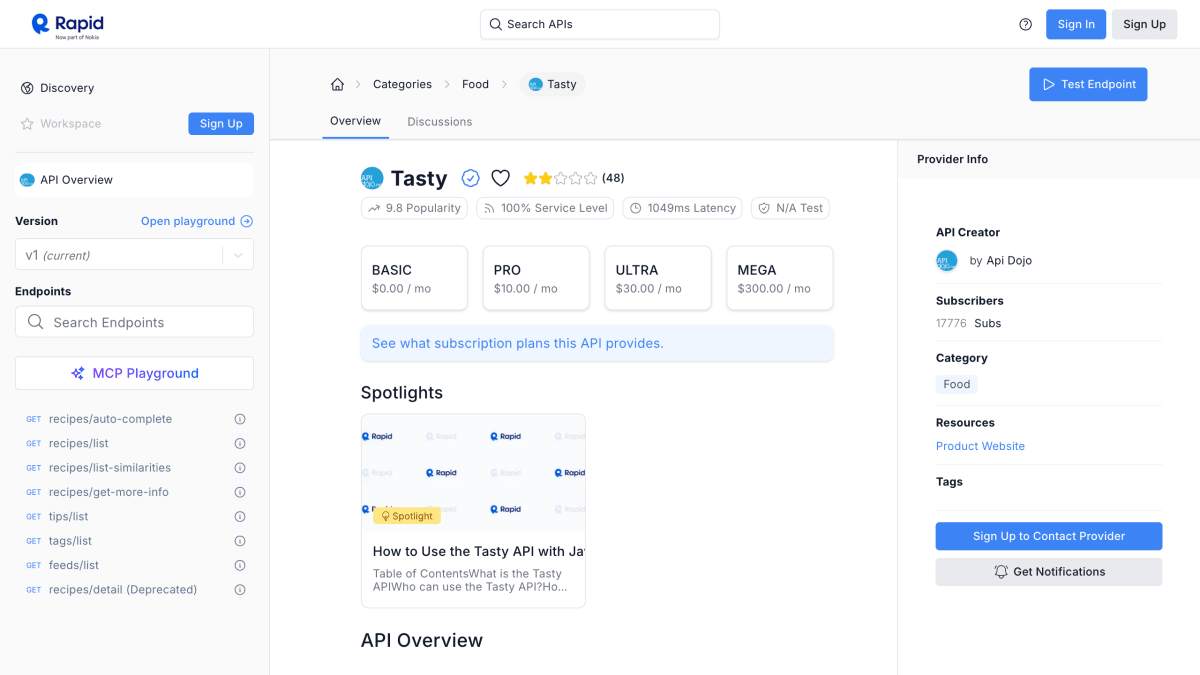1200x675 pixels.
Task: Click the API Overview sidebar icon
Action: click(27, 180)
